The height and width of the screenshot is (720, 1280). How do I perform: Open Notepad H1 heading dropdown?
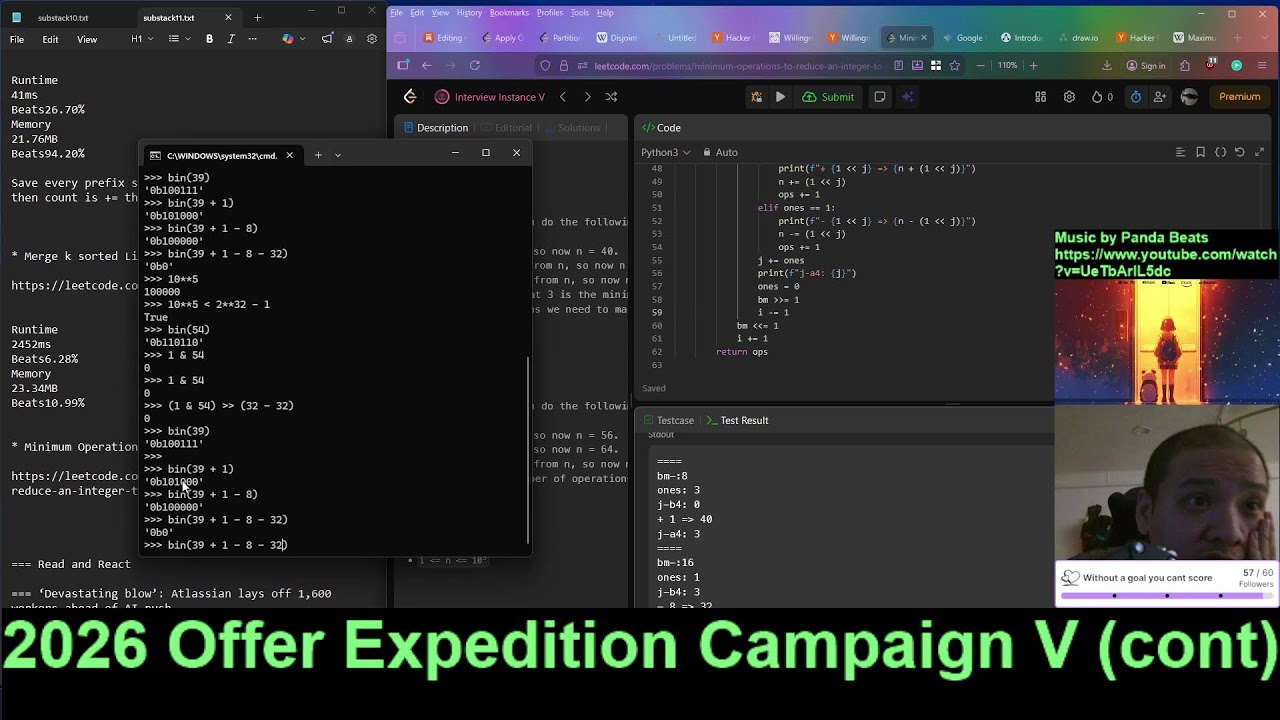(x=142, y=39)
